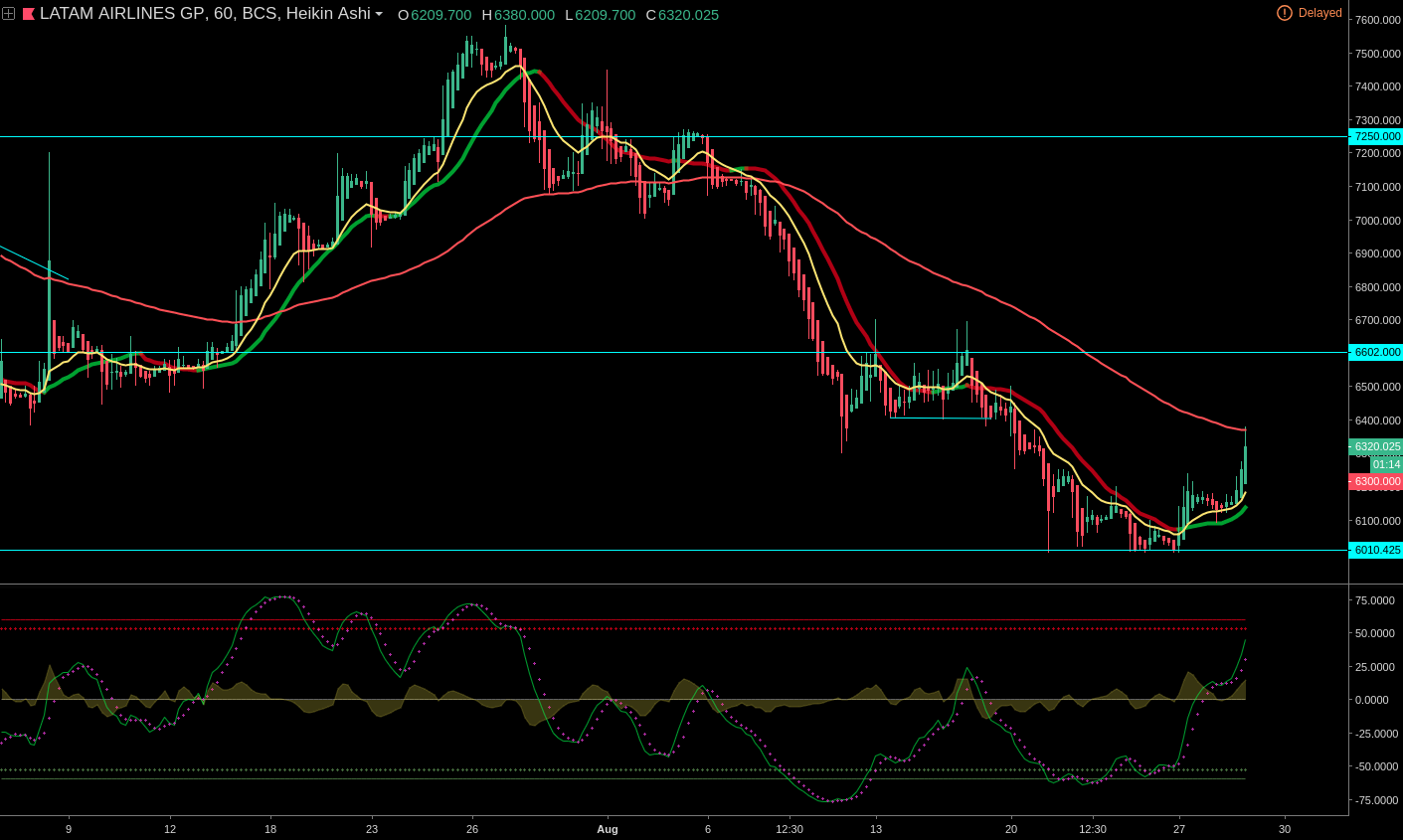Click the 7600.000 price scale label
The image size is (1403, 840).
click(x=1378, y=20)
